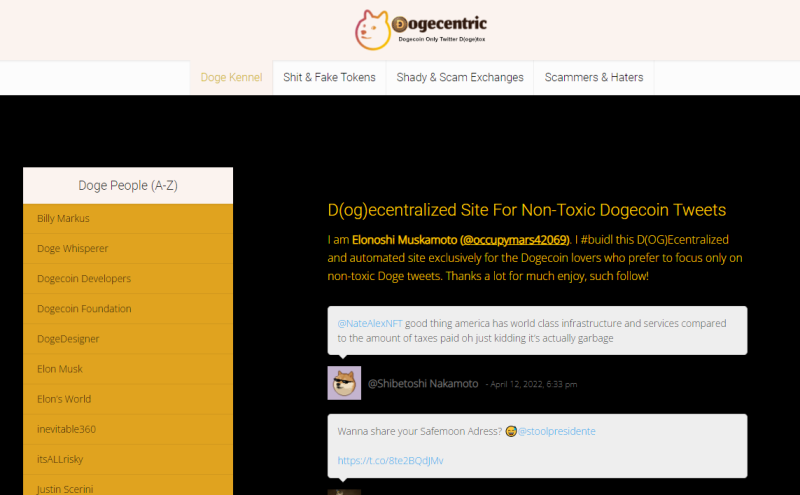Click the Doge People (A-Z) header
The image size is (800, 495).
[128, 185]
